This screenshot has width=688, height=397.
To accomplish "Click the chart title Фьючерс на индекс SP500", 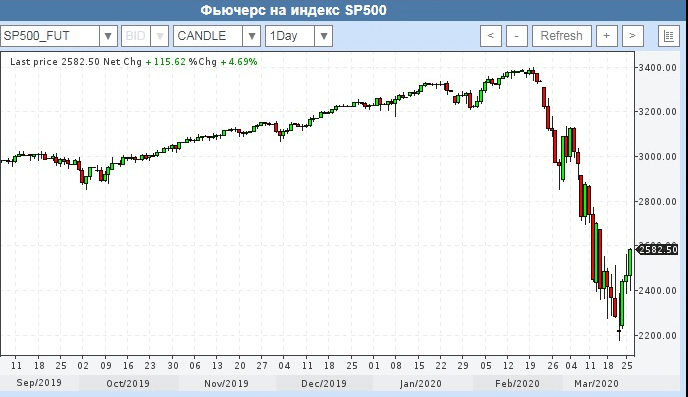I will click(294, 10).
